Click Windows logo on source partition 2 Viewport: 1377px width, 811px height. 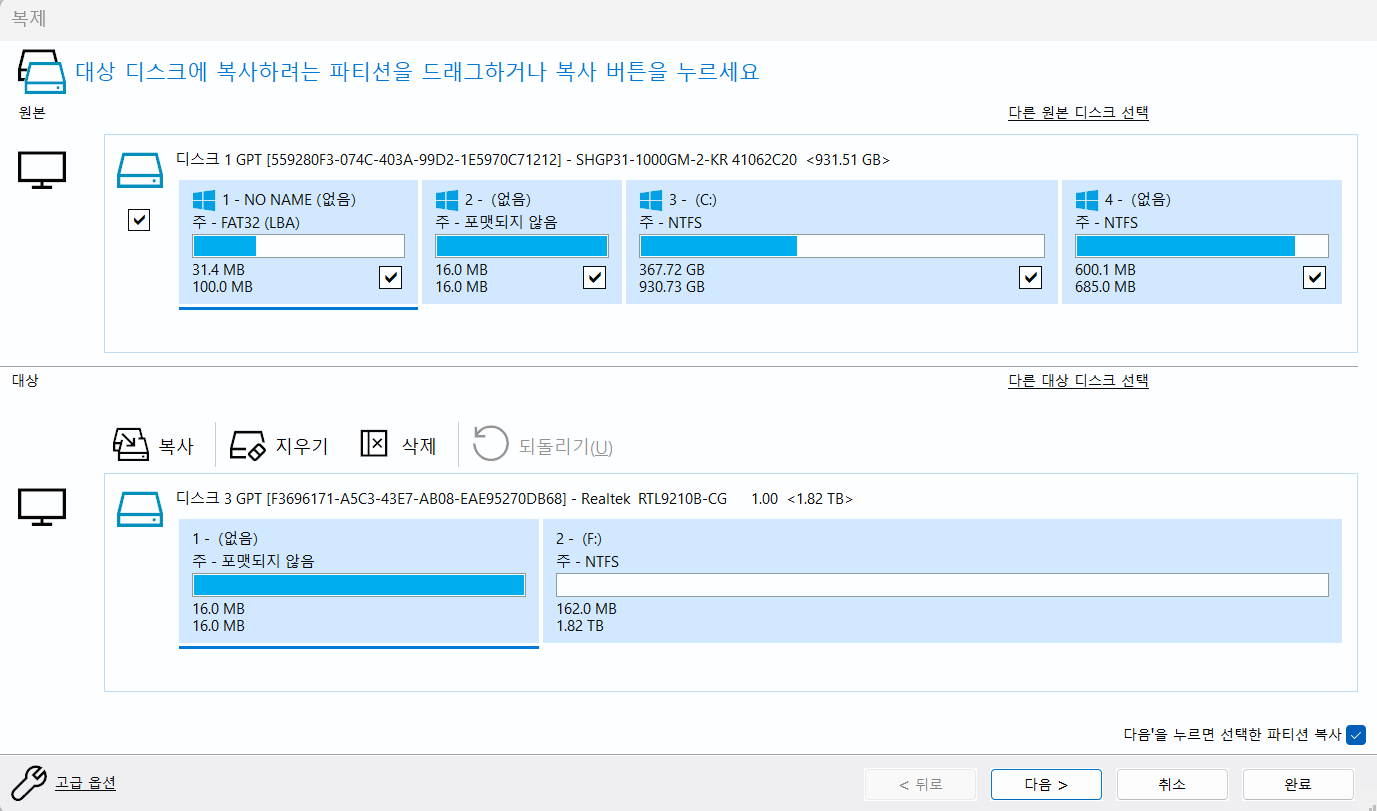(446, 200)
